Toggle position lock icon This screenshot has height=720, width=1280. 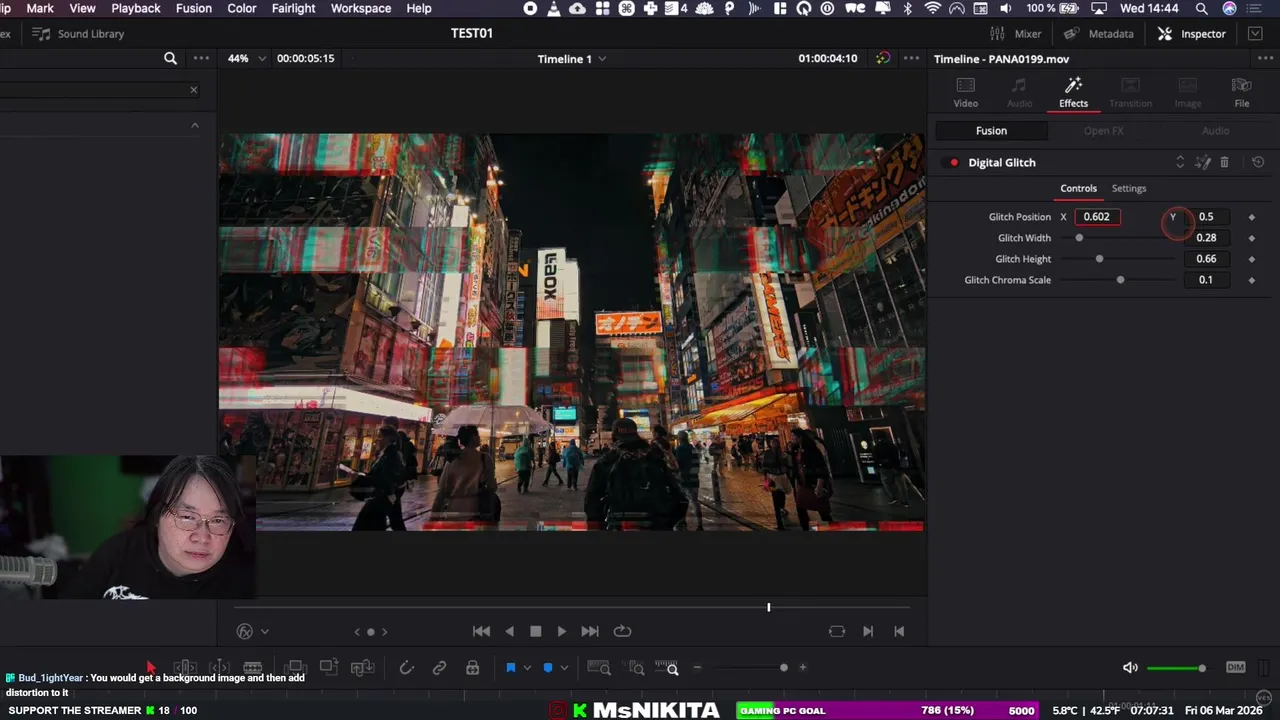tap(472, 668)
